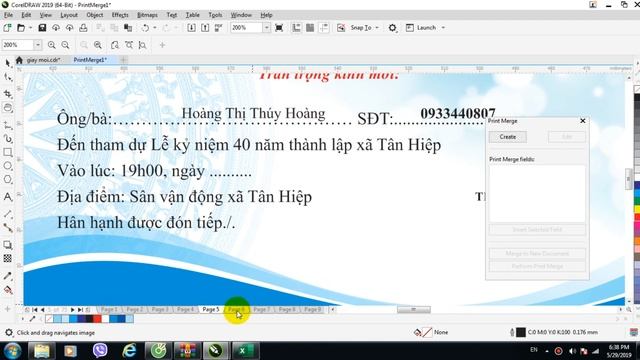The image size is (640, 360).
Task: Expand the Undo history dropdown arrow
Action: pyautogui.click(x=155, y=28)
